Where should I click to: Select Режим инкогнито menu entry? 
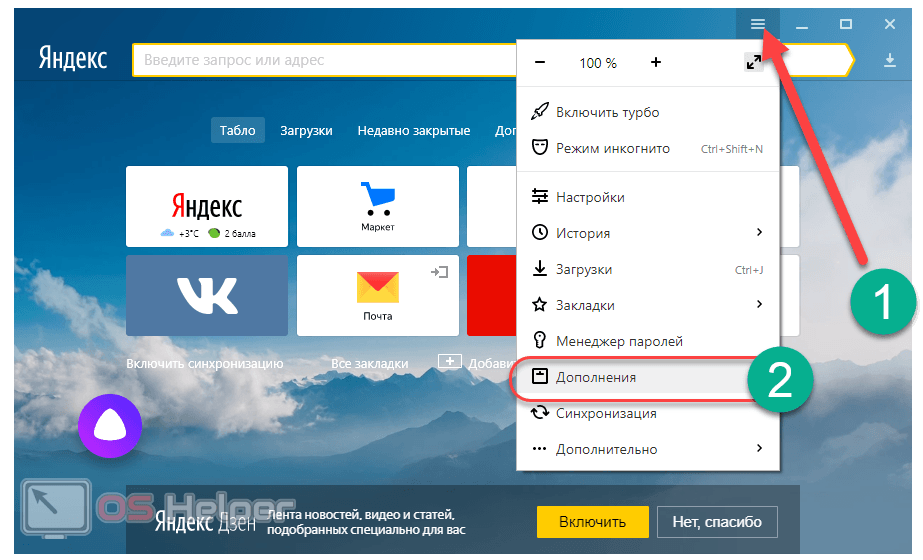click(648, 148)
